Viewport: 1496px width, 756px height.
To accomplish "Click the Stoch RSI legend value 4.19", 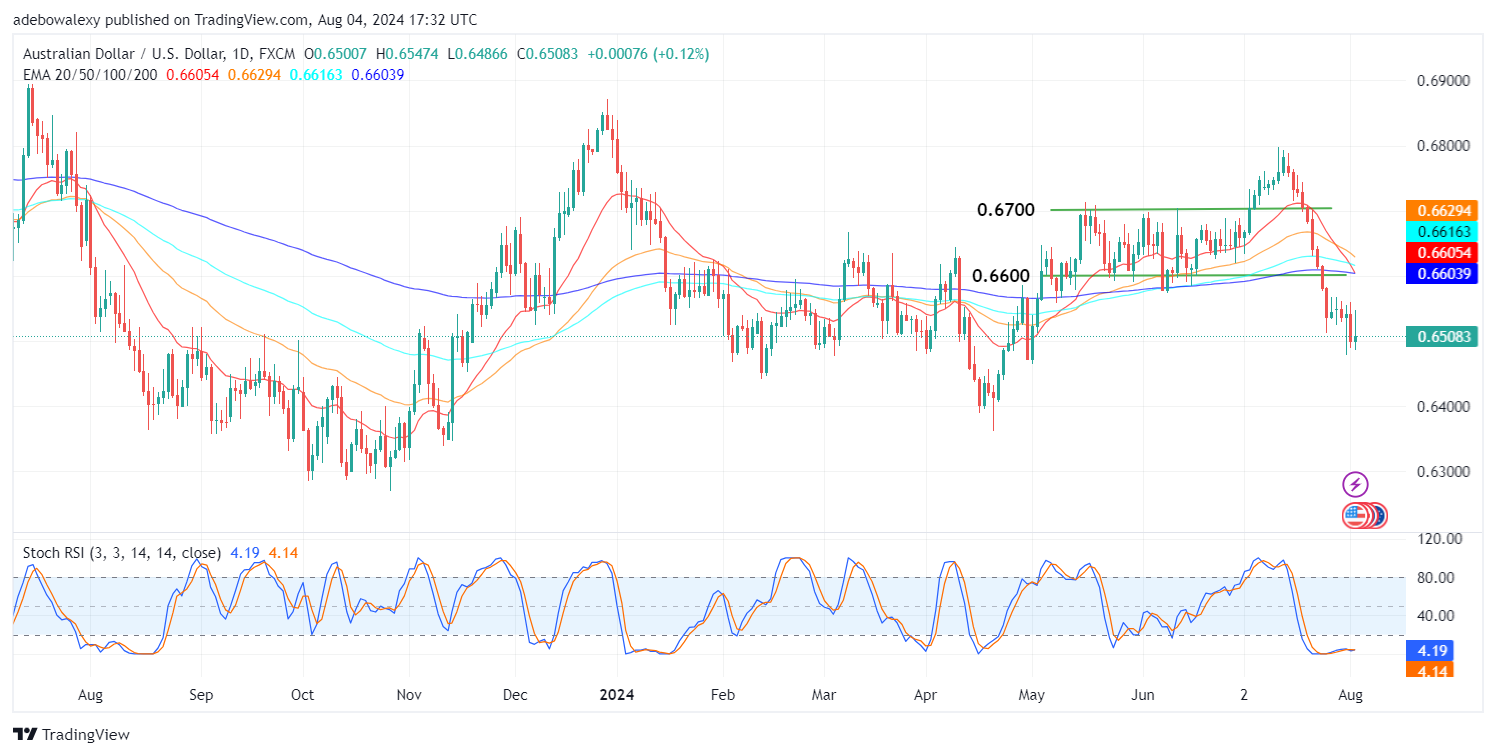I will pyautogui.click(x=245, y=553).
